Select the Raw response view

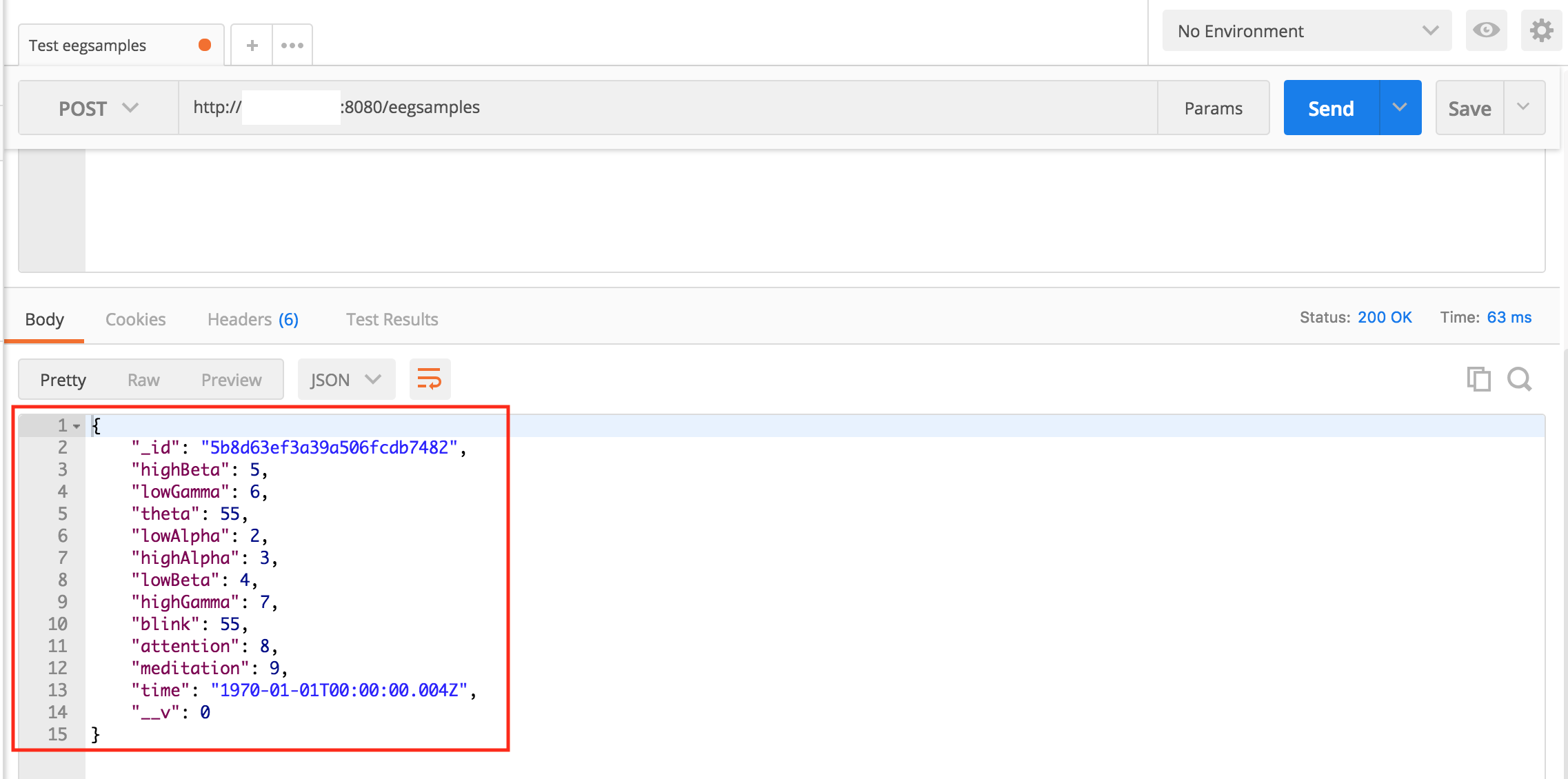[143, 378]
